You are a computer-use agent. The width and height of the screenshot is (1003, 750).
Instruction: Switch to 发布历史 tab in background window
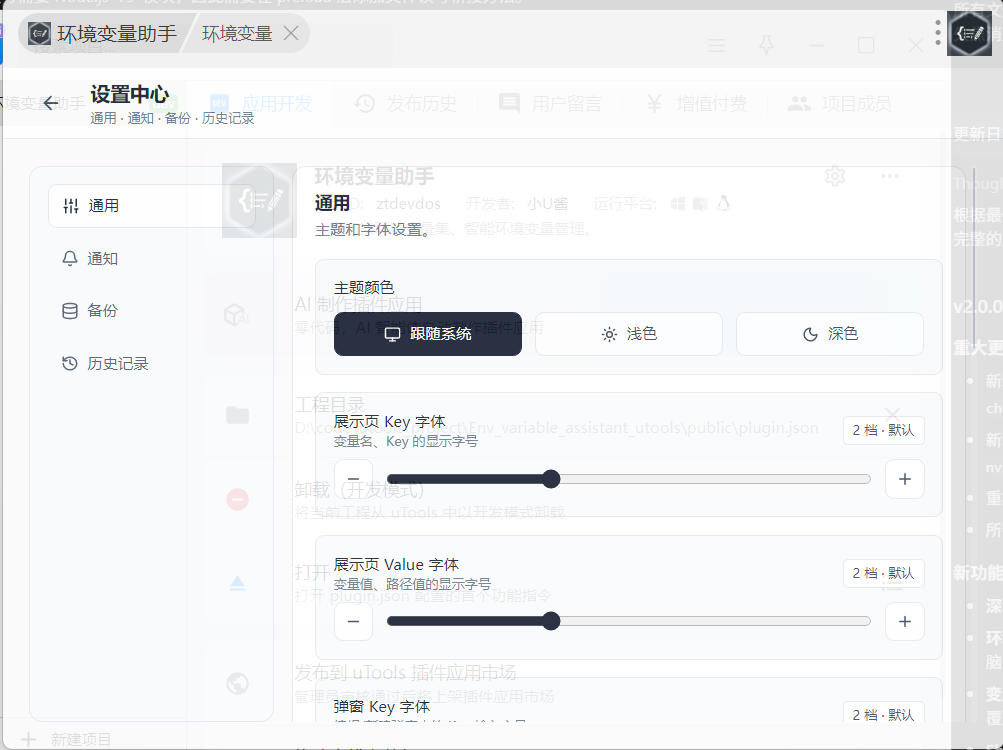point(406,103)
